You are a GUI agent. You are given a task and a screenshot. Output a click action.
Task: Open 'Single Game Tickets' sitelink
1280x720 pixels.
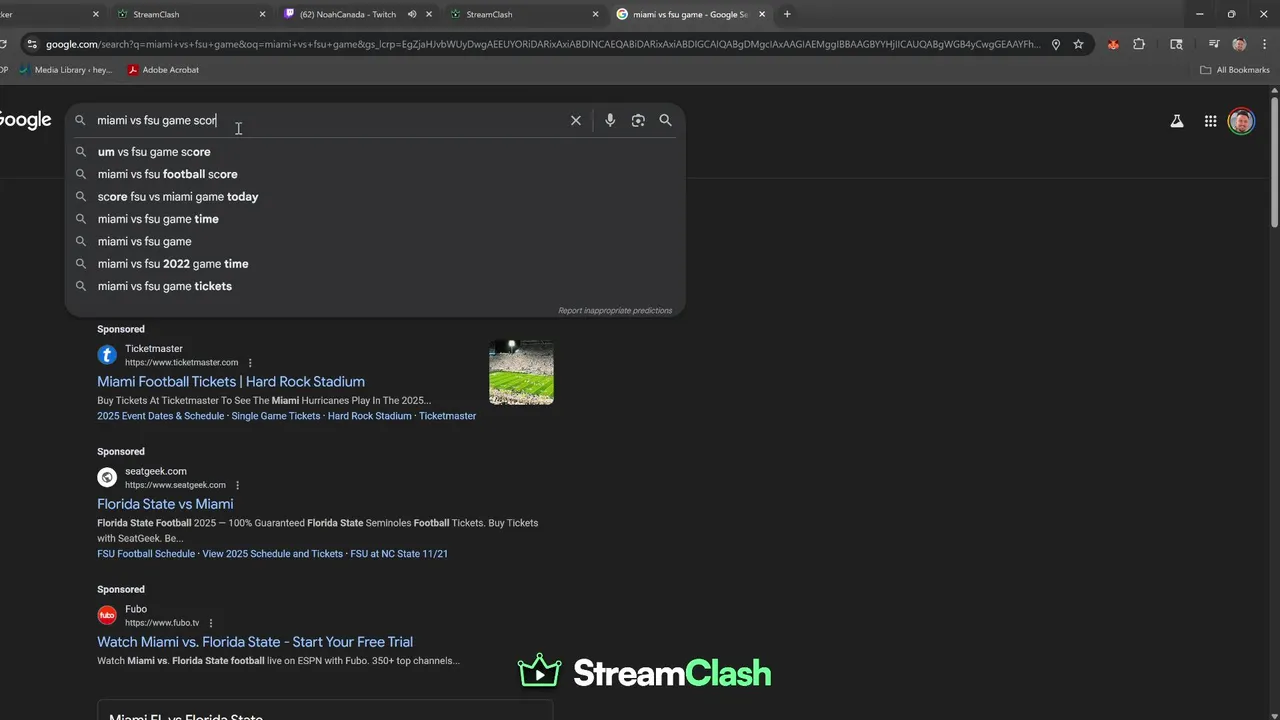pyautogui.click(x=276, y=416)
